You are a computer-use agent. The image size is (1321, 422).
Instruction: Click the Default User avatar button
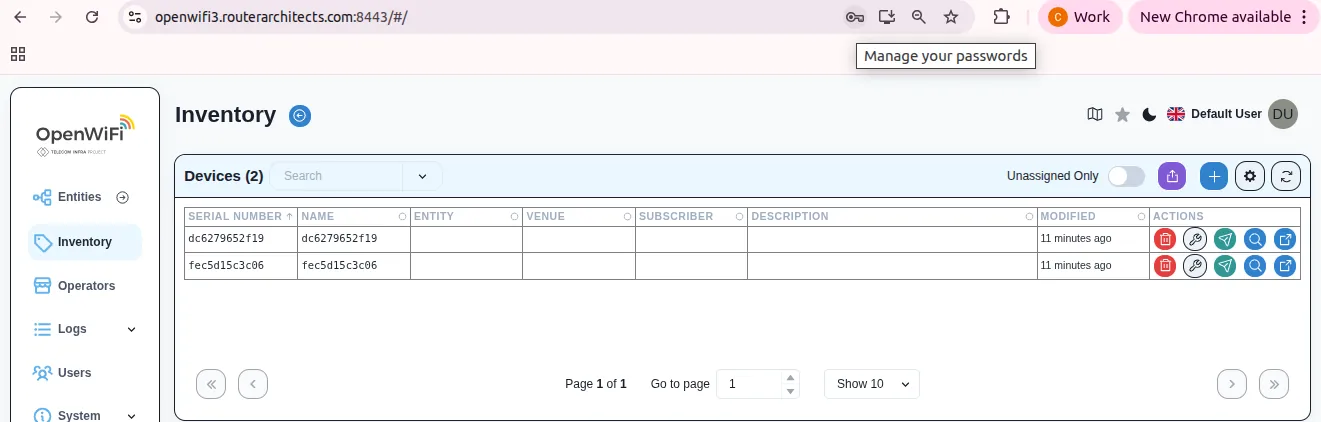[x=1282, y=114]
